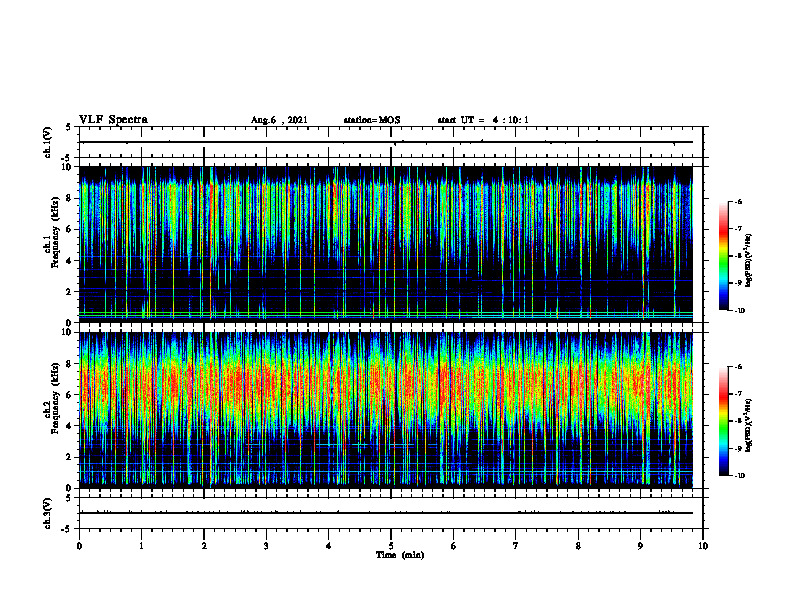
Task: Click the "ch.3(V)" waveform axis label
Action: [x=48, y=513]
